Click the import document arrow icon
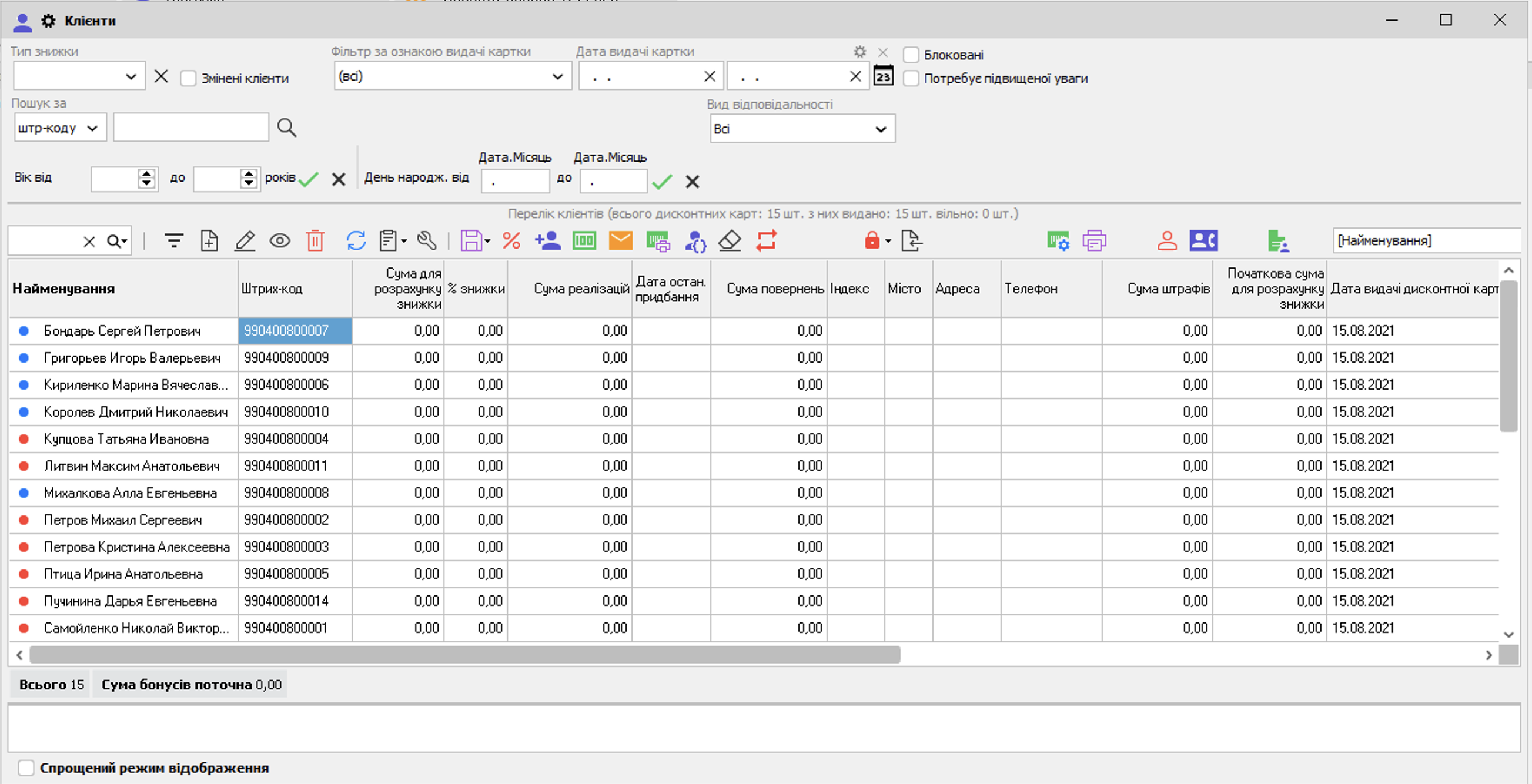This screenshot has height=784, width=1532. tap(911, 241)
